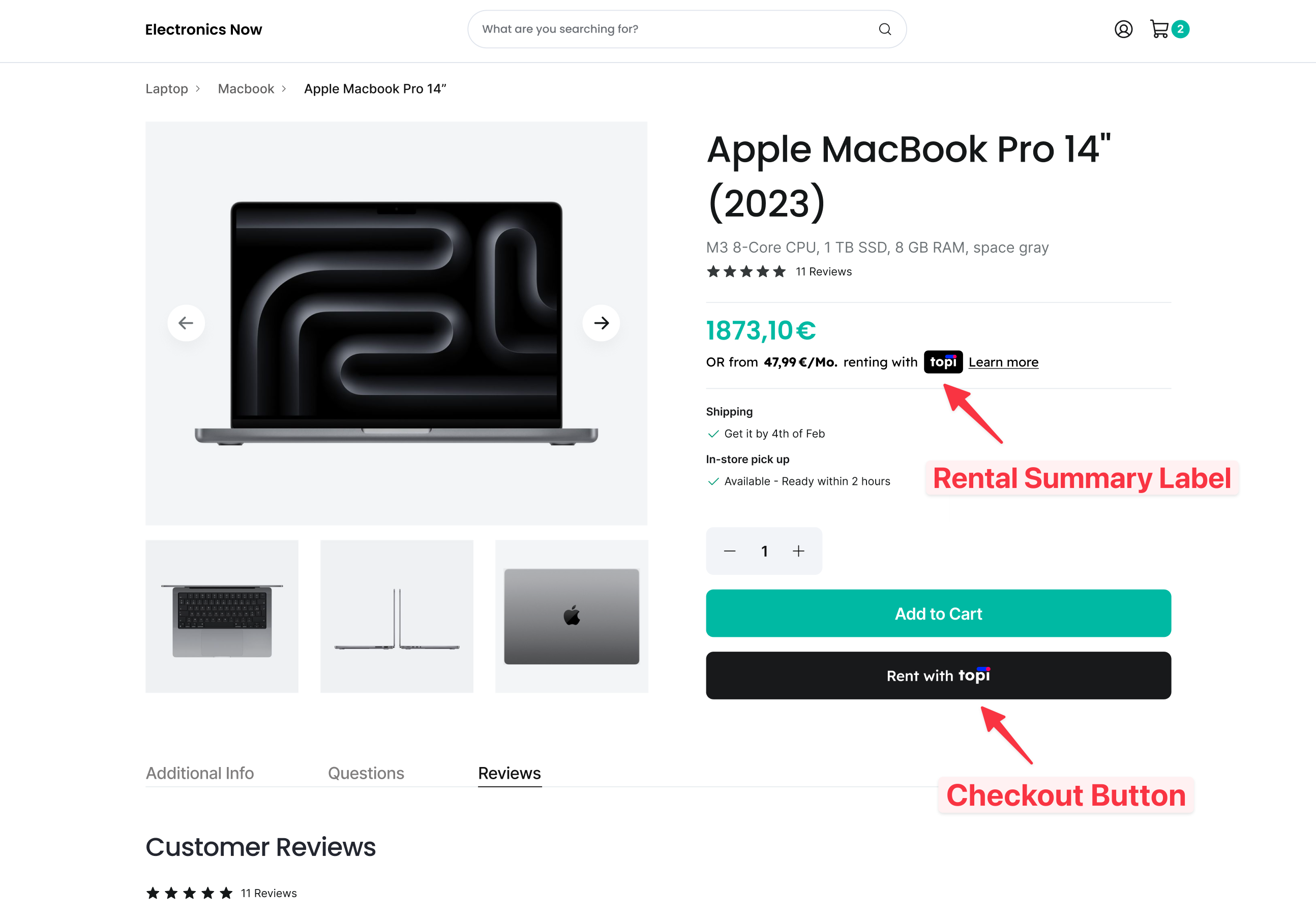This screenshot has width=1316, height=919.
Task: Show previous product image with left arrow
Action: pyautogui.click(x=186, y=323)
